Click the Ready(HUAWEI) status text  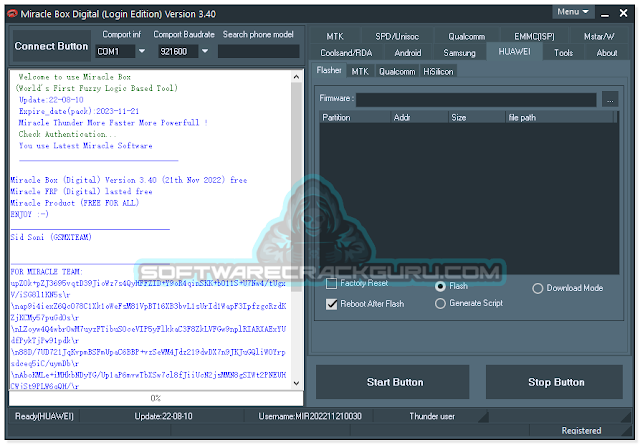point(44,416)
